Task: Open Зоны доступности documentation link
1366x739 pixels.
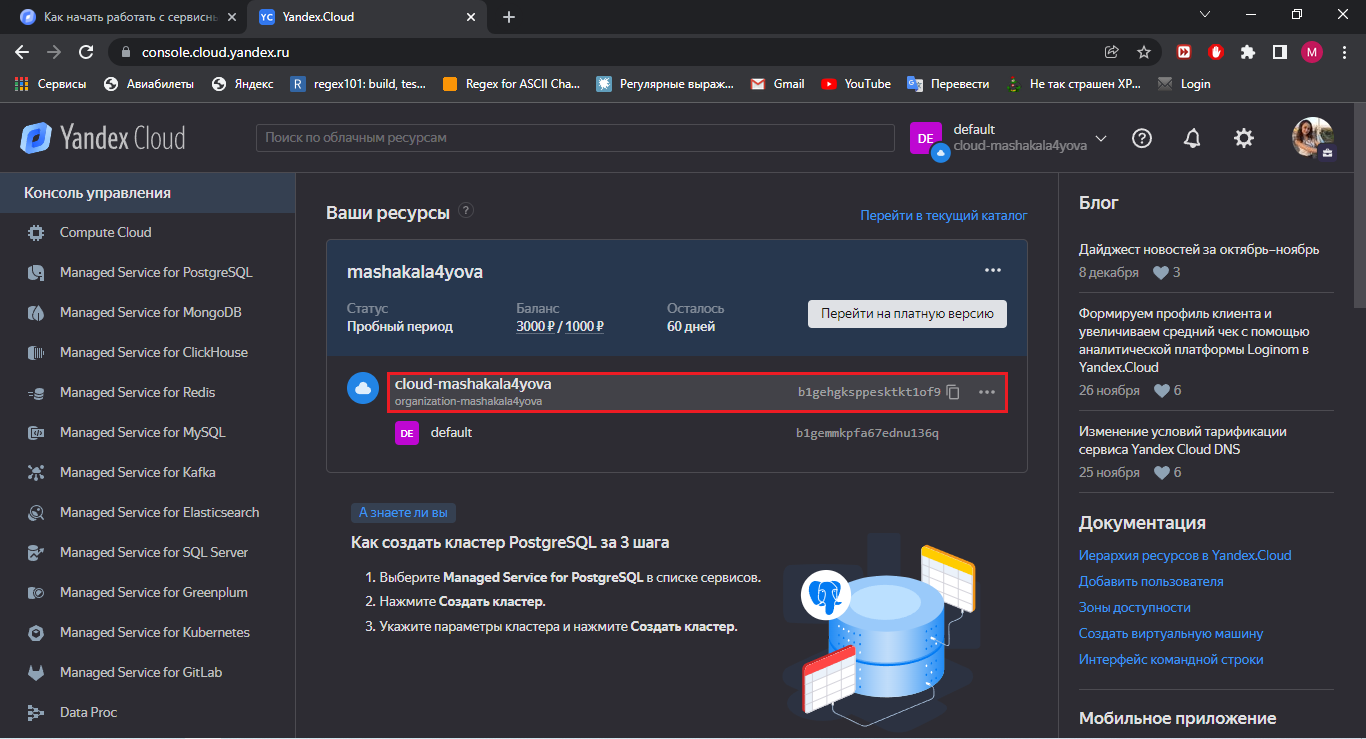Action: pos(1135,608)
